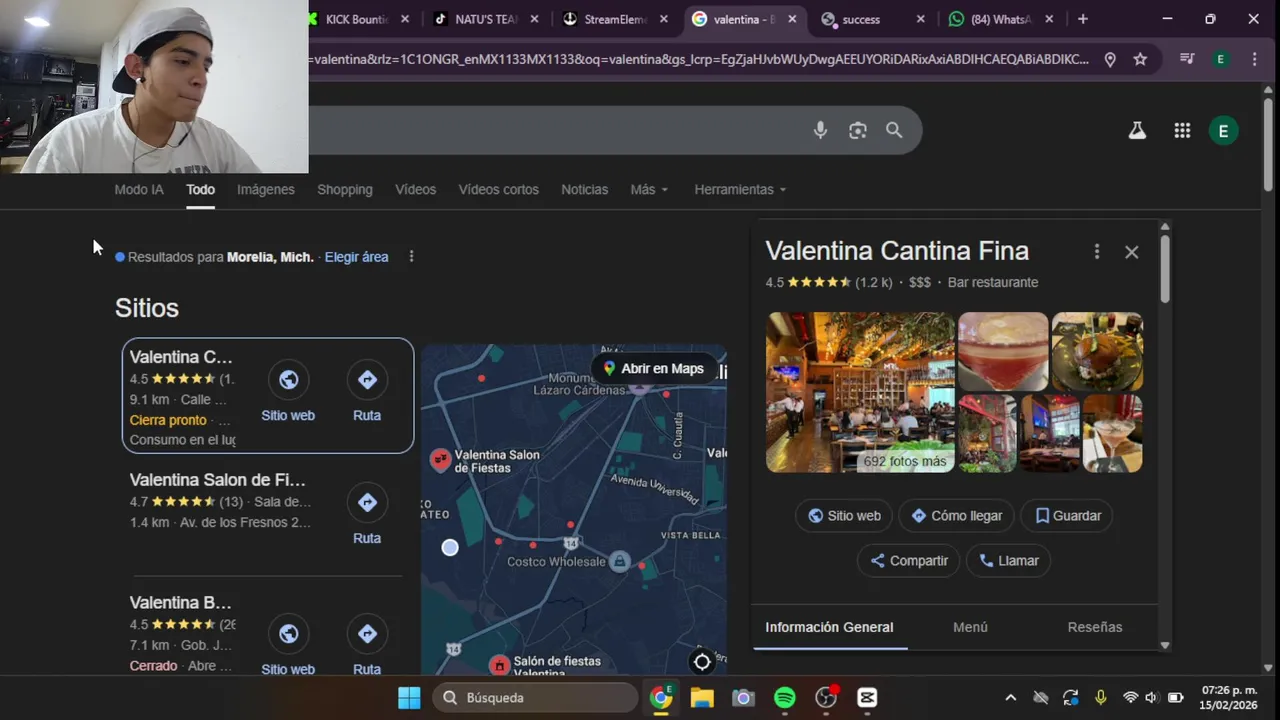Expand the Más dropdown
Image resolution: width=1280 pixels, height=720 pixels.
coord(649,189)
